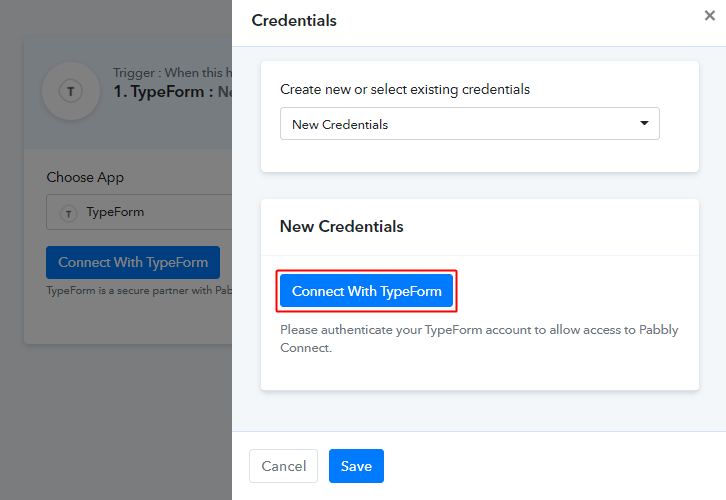
Task: Click the "Choose App" label
Action: click(85, 177)
